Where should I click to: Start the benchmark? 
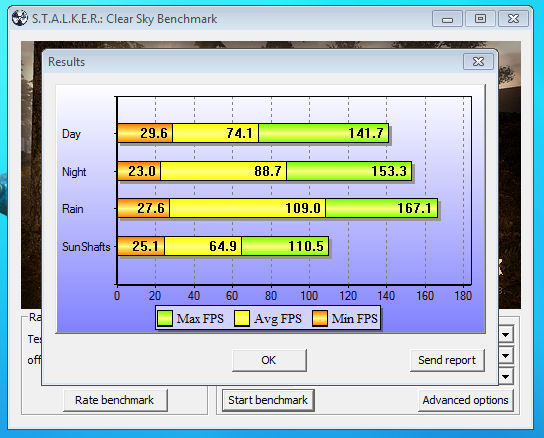coord(268,400)
